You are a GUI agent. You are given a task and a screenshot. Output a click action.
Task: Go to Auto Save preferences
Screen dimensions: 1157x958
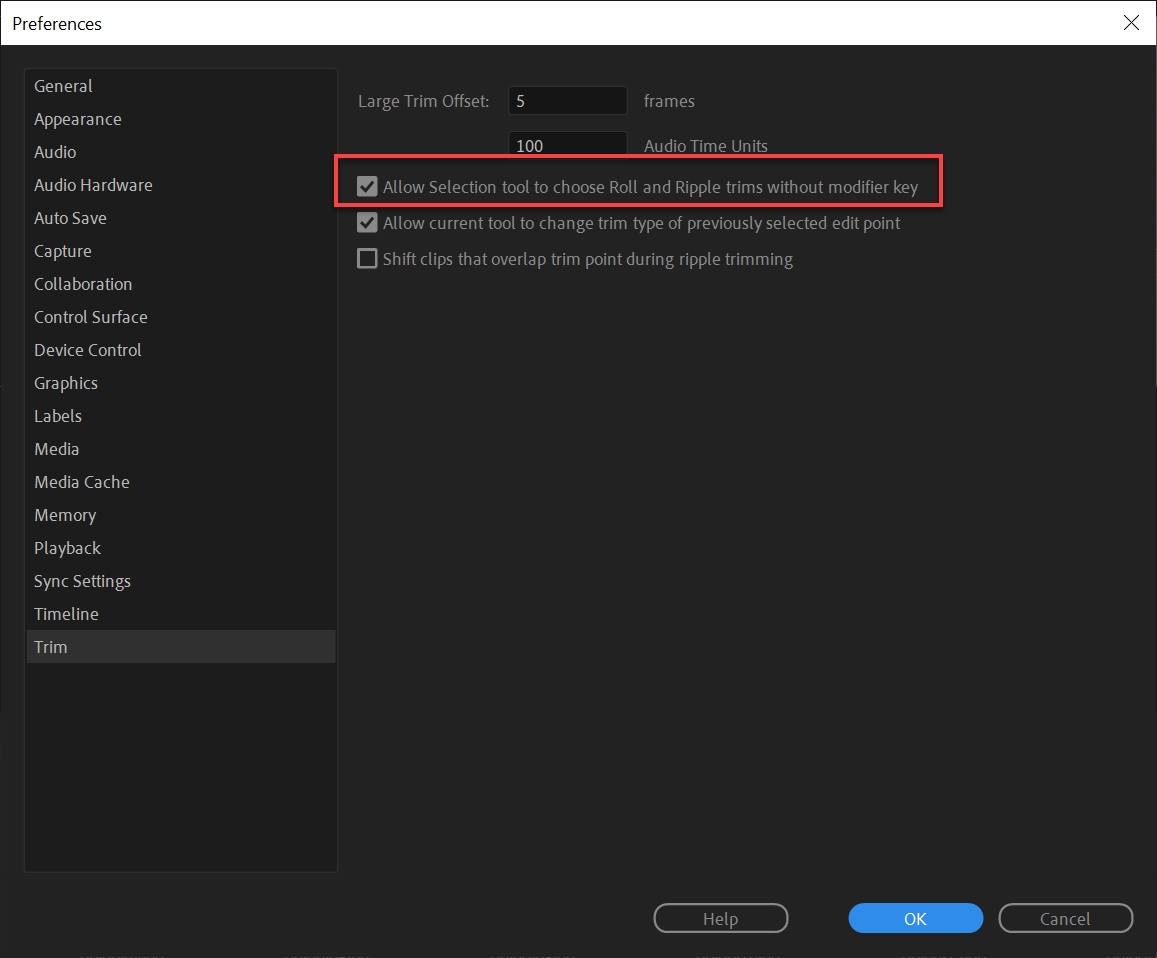pyautogui.click(x=70, y=217)
